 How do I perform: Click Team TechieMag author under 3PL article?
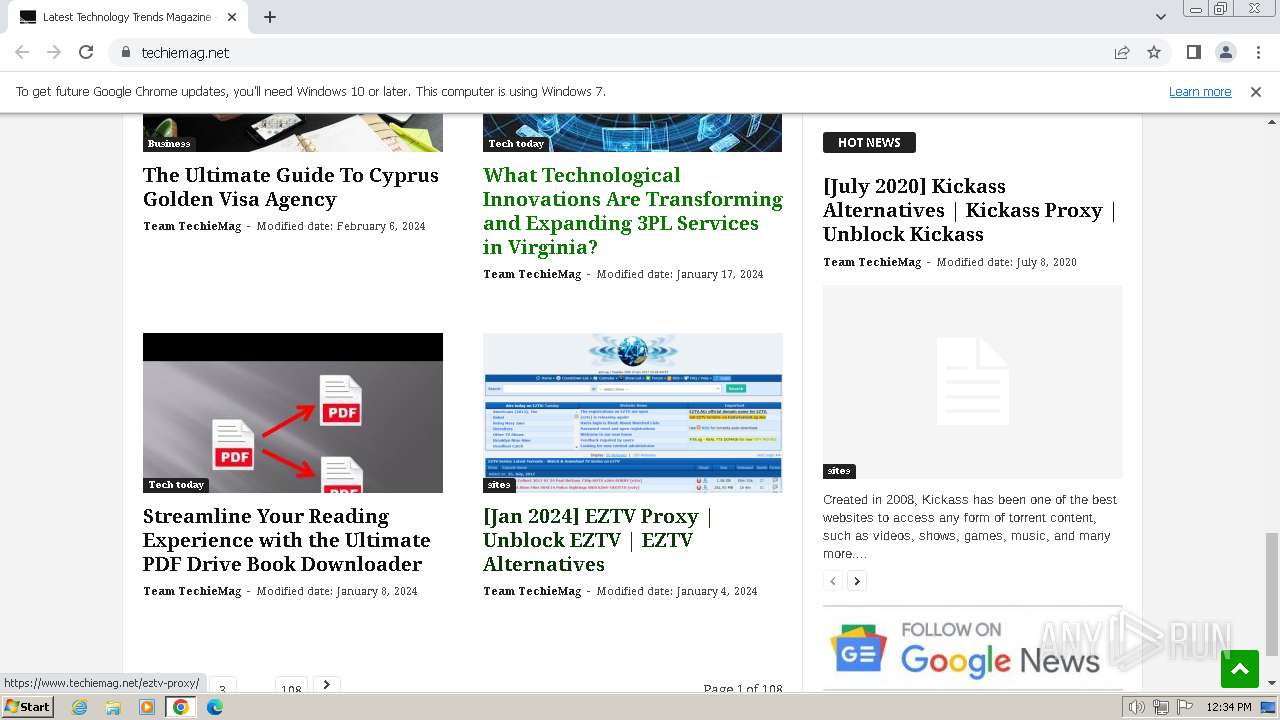532,274
